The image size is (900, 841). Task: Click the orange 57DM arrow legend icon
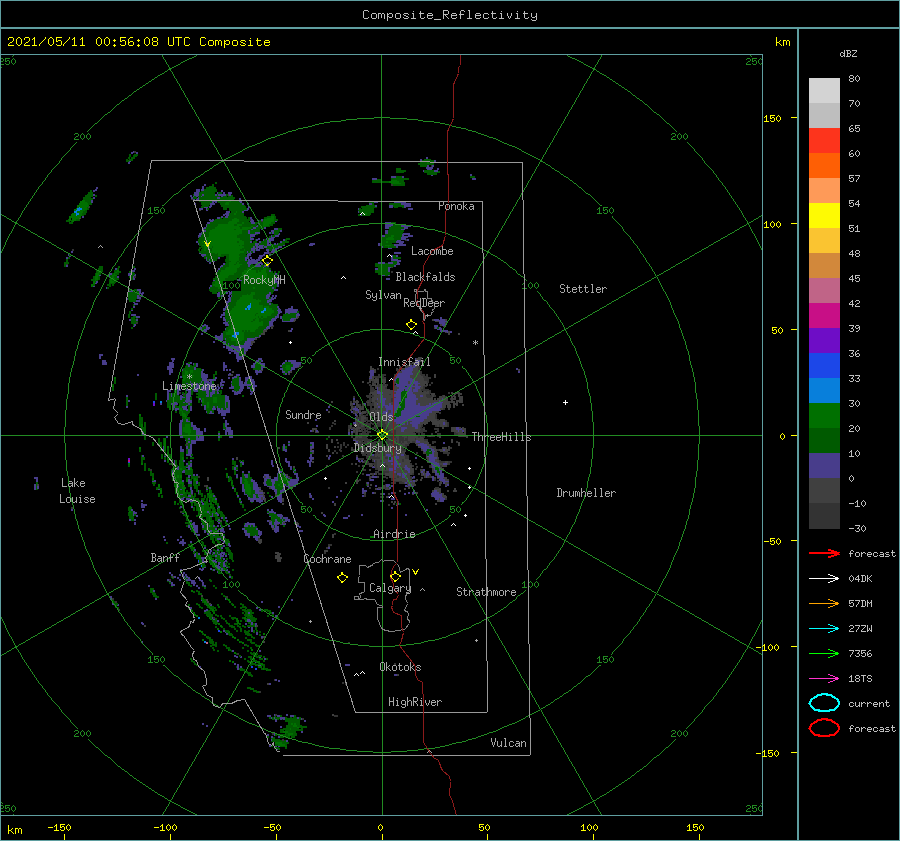point(824,603)
